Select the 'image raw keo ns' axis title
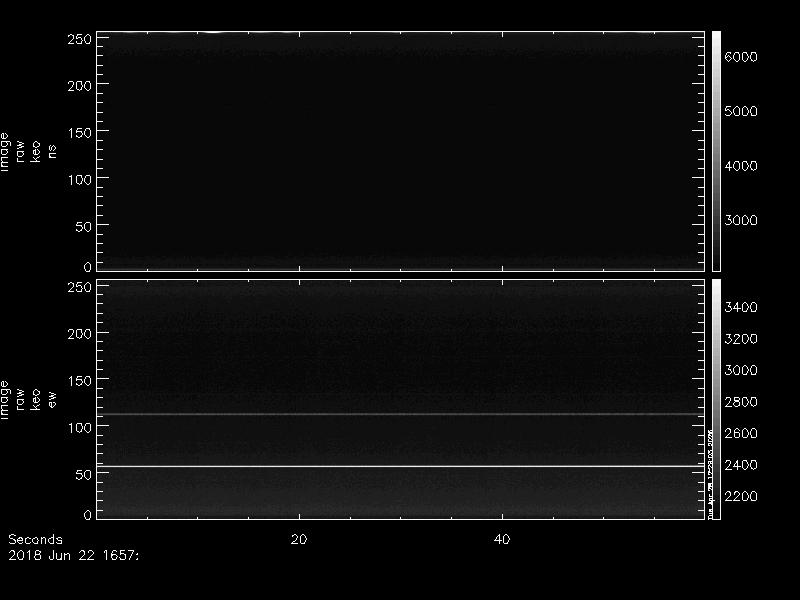 click(28, 152)
